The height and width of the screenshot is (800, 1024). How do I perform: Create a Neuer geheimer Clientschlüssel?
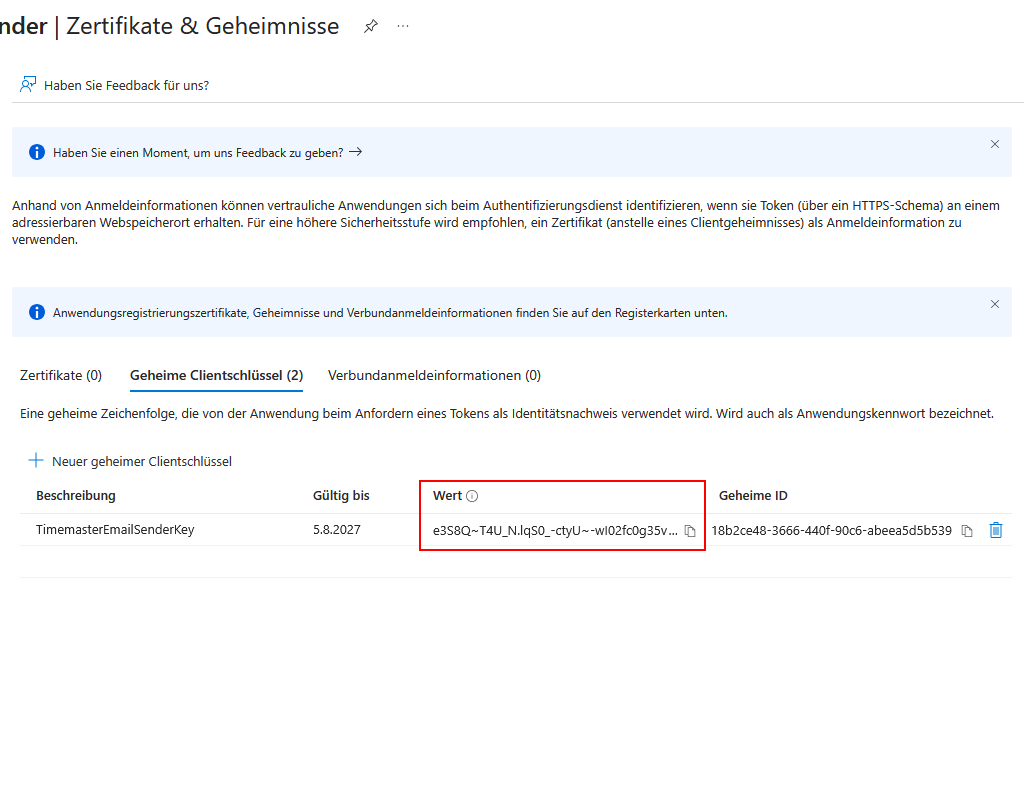134,461
